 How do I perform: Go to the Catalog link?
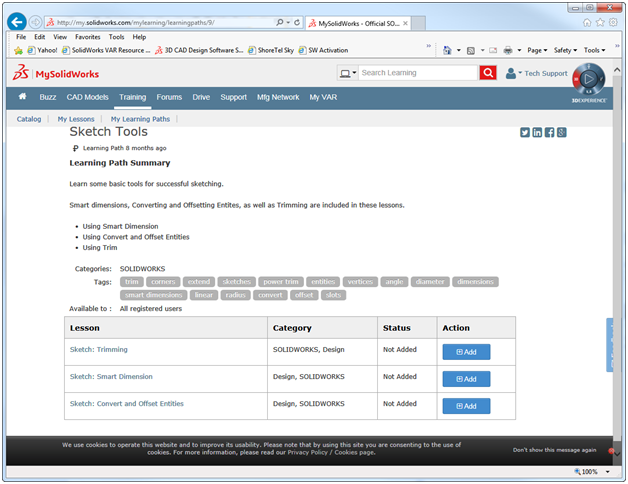pos(29,119)
